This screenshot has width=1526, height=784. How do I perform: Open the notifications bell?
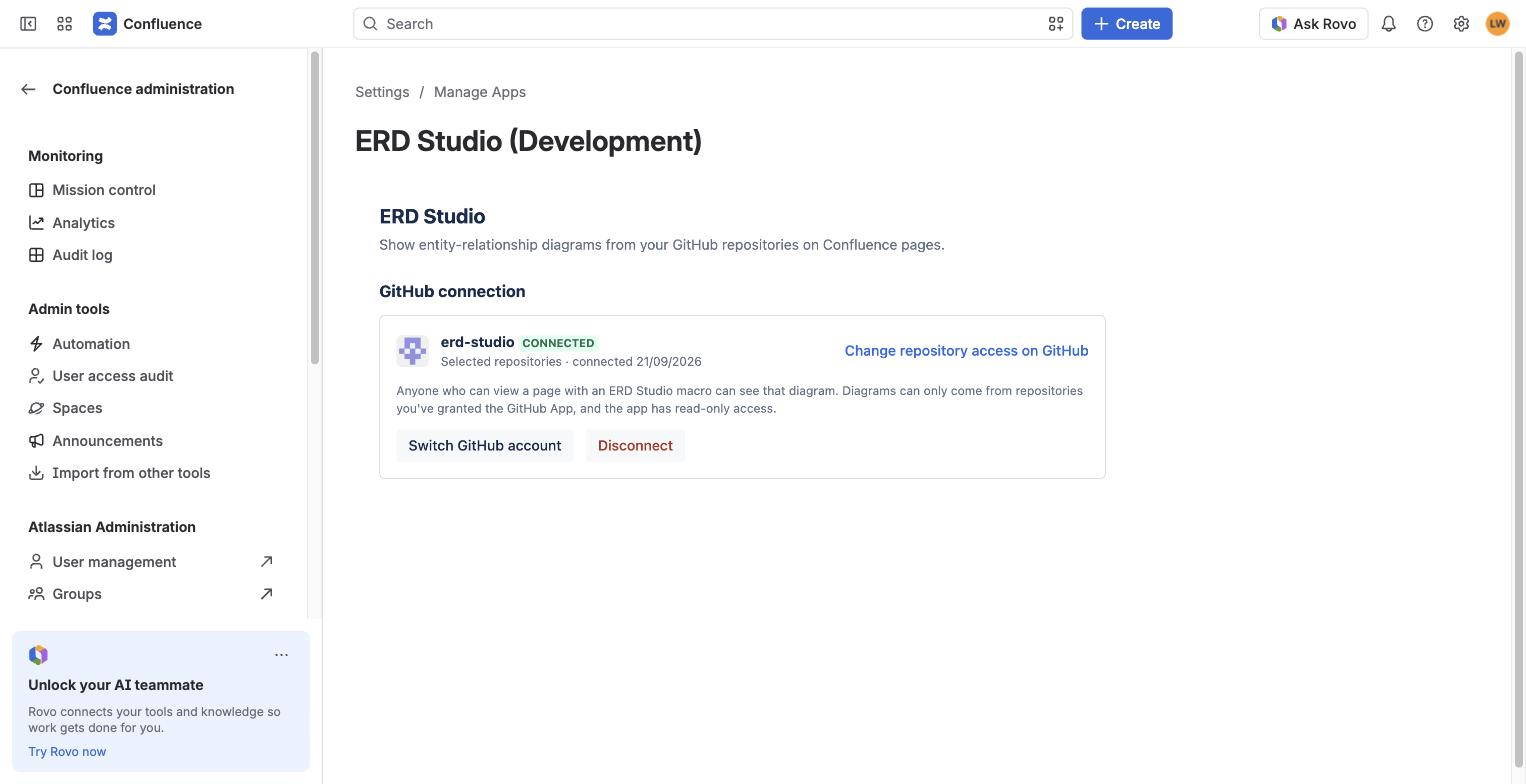click(1389, 24)
